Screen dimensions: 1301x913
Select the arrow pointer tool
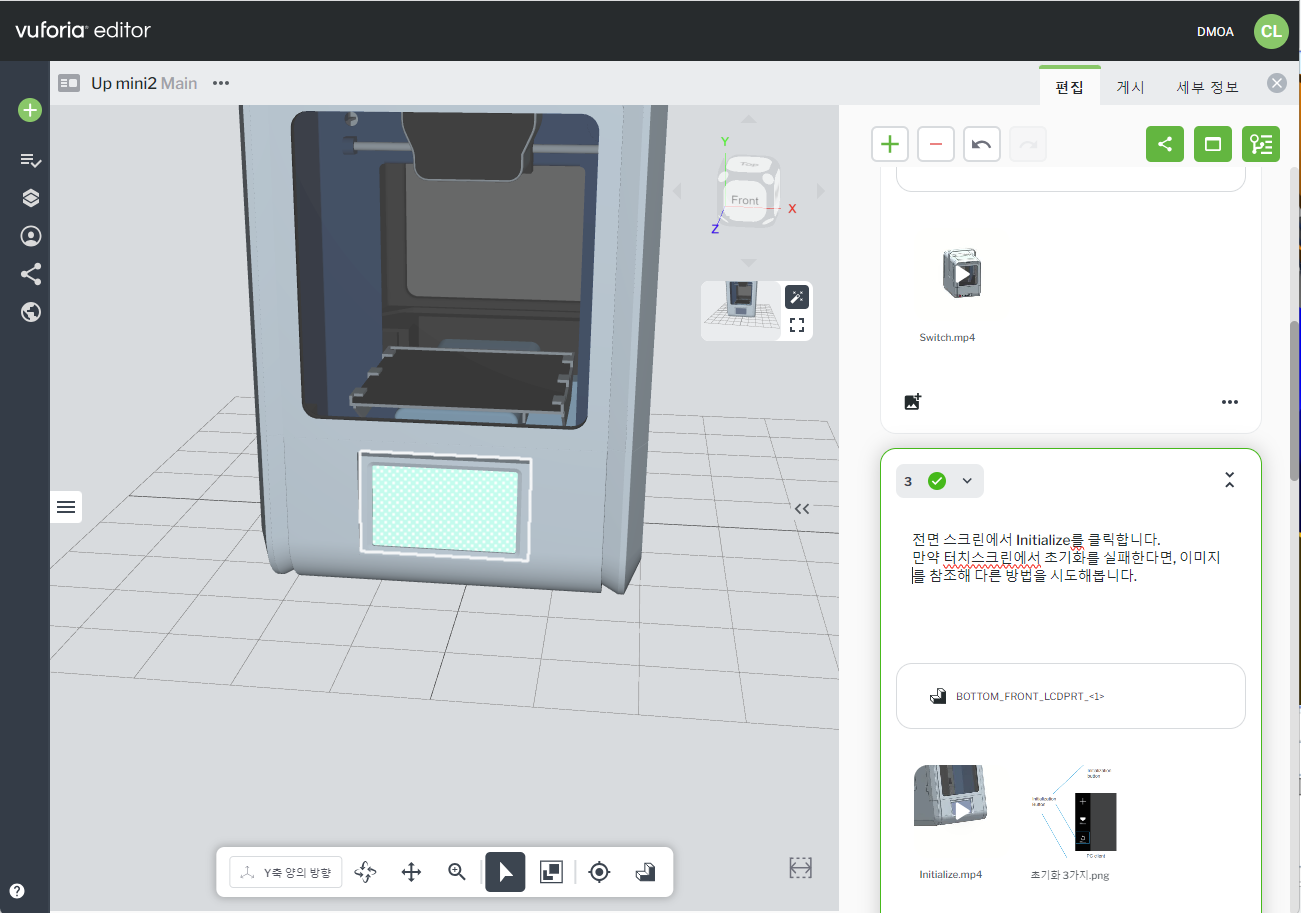505,872
